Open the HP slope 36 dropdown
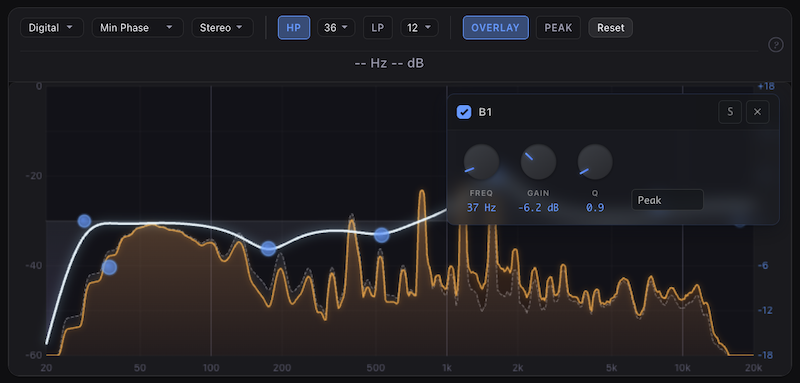The image size is (800, 383). click(336, 28)
